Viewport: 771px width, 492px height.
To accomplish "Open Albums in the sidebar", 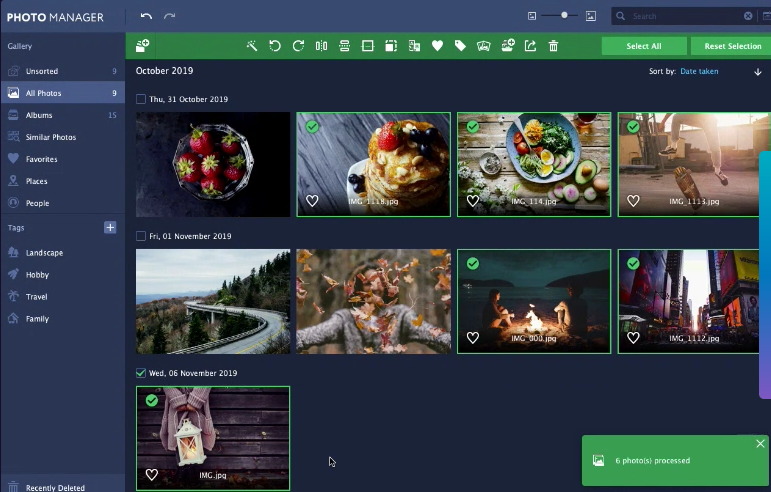I will pyautogui.click(x=39, y=115).
